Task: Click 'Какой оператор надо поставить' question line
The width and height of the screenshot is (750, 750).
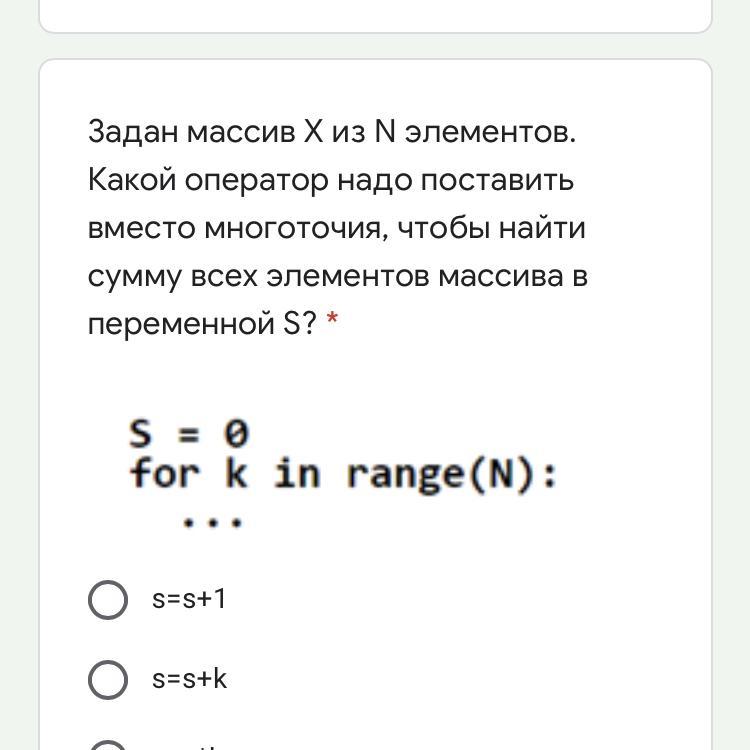Action: (x=331, y=181)
